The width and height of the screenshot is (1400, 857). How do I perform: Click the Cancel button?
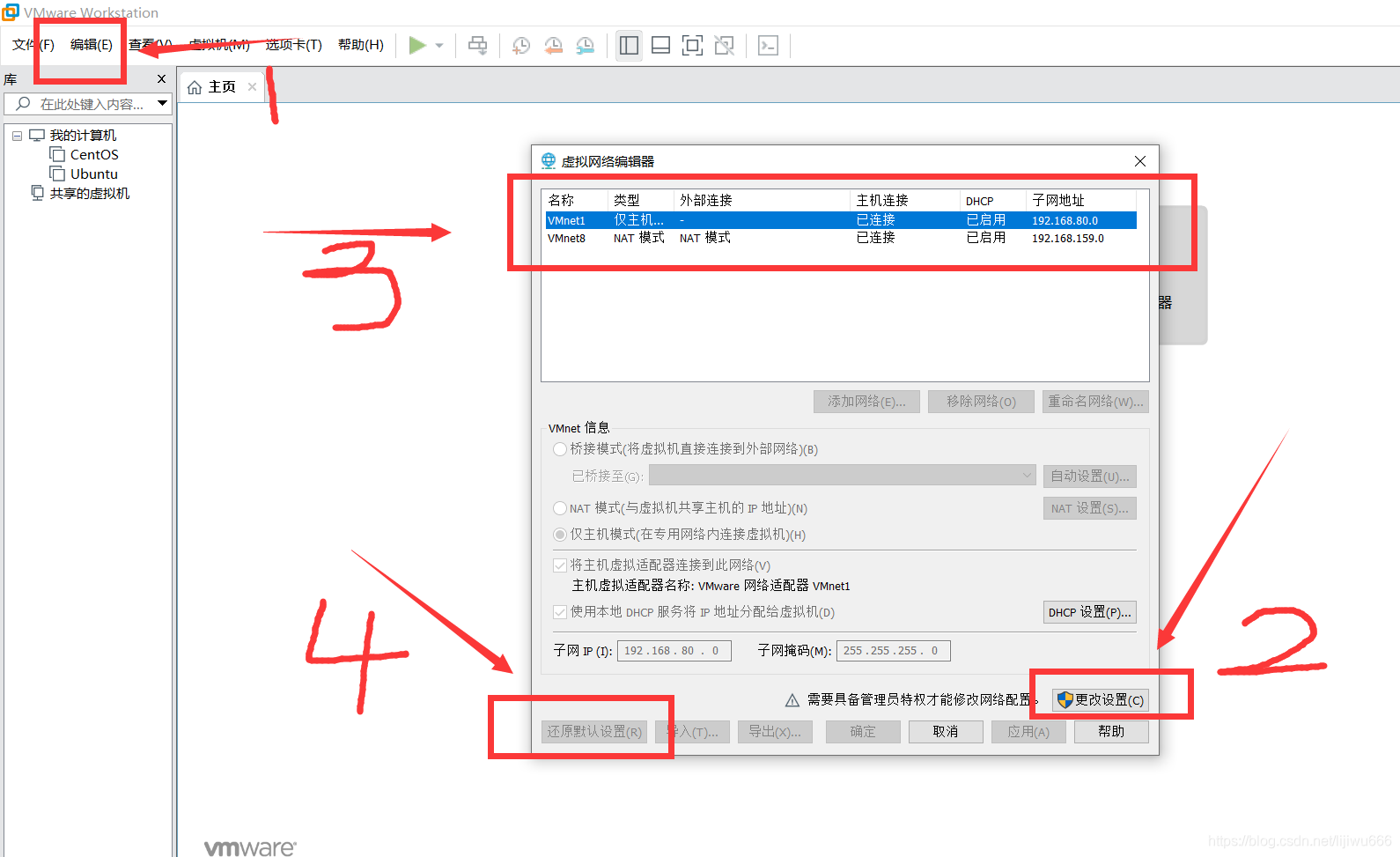click(946, 732)
